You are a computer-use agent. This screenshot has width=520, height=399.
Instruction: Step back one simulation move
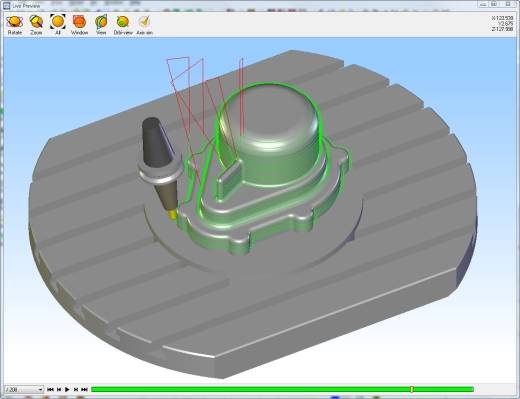pyautogui.click(x=59, y=389)
